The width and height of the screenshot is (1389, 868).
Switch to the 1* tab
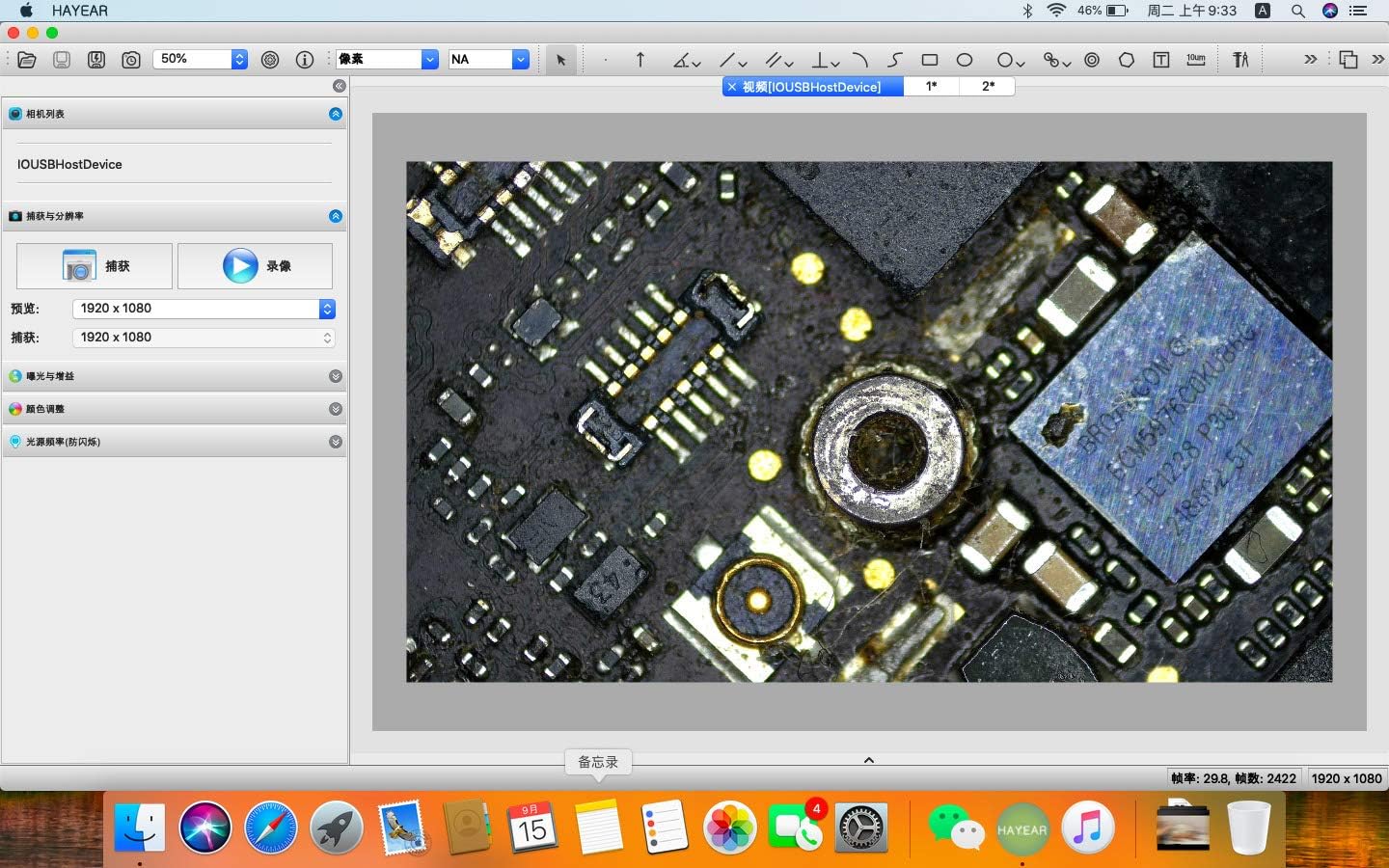tap(930, 86)
